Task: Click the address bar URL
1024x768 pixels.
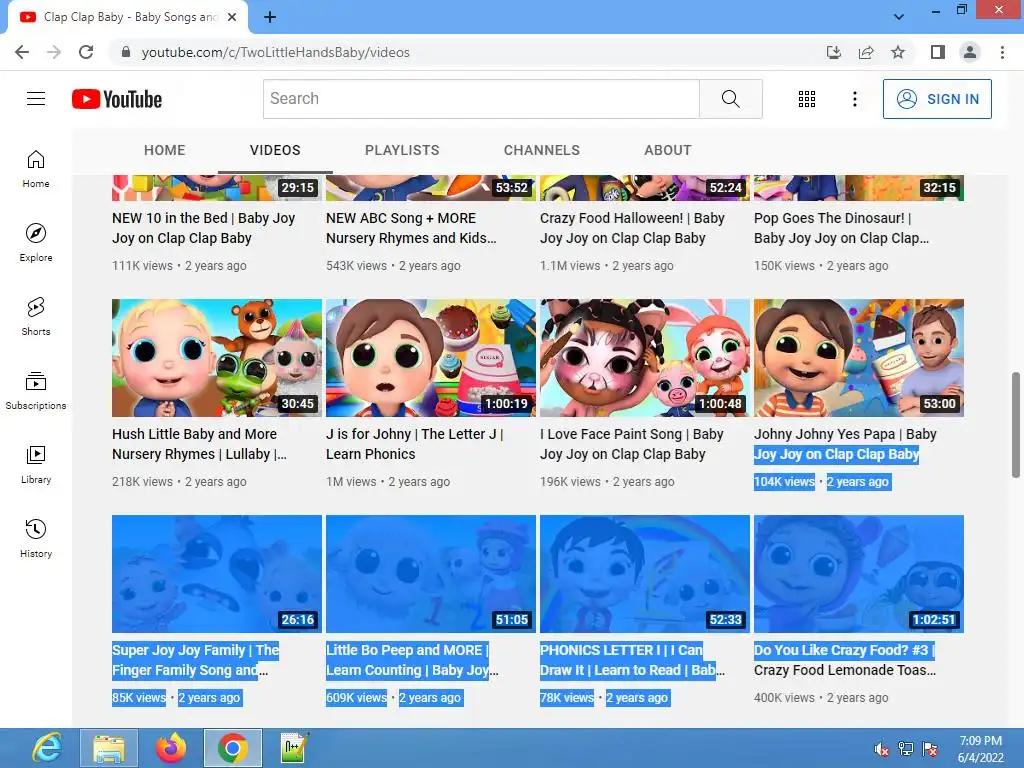Action: point(276,52)
